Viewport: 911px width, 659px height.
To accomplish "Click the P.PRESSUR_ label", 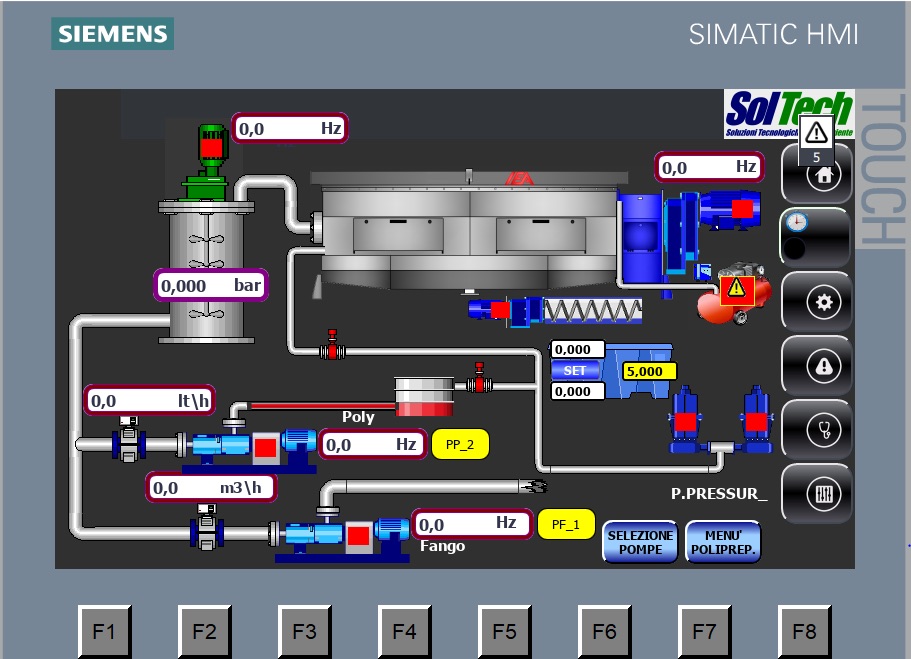I will pos(719,494).
